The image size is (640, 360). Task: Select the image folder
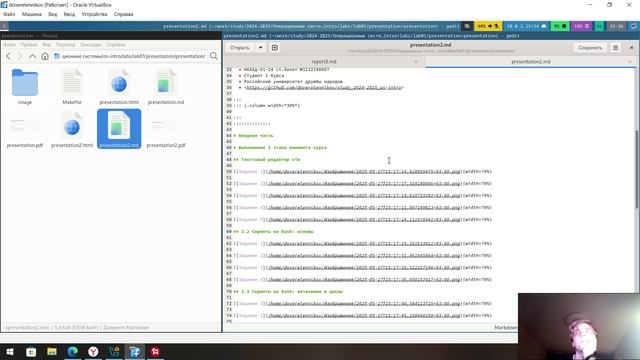tap(25, 87)
